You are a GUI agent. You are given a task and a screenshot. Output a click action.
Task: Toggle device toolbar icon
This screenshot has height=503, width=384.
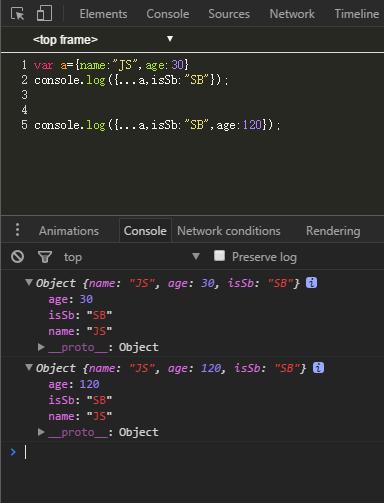coord(44,14)
